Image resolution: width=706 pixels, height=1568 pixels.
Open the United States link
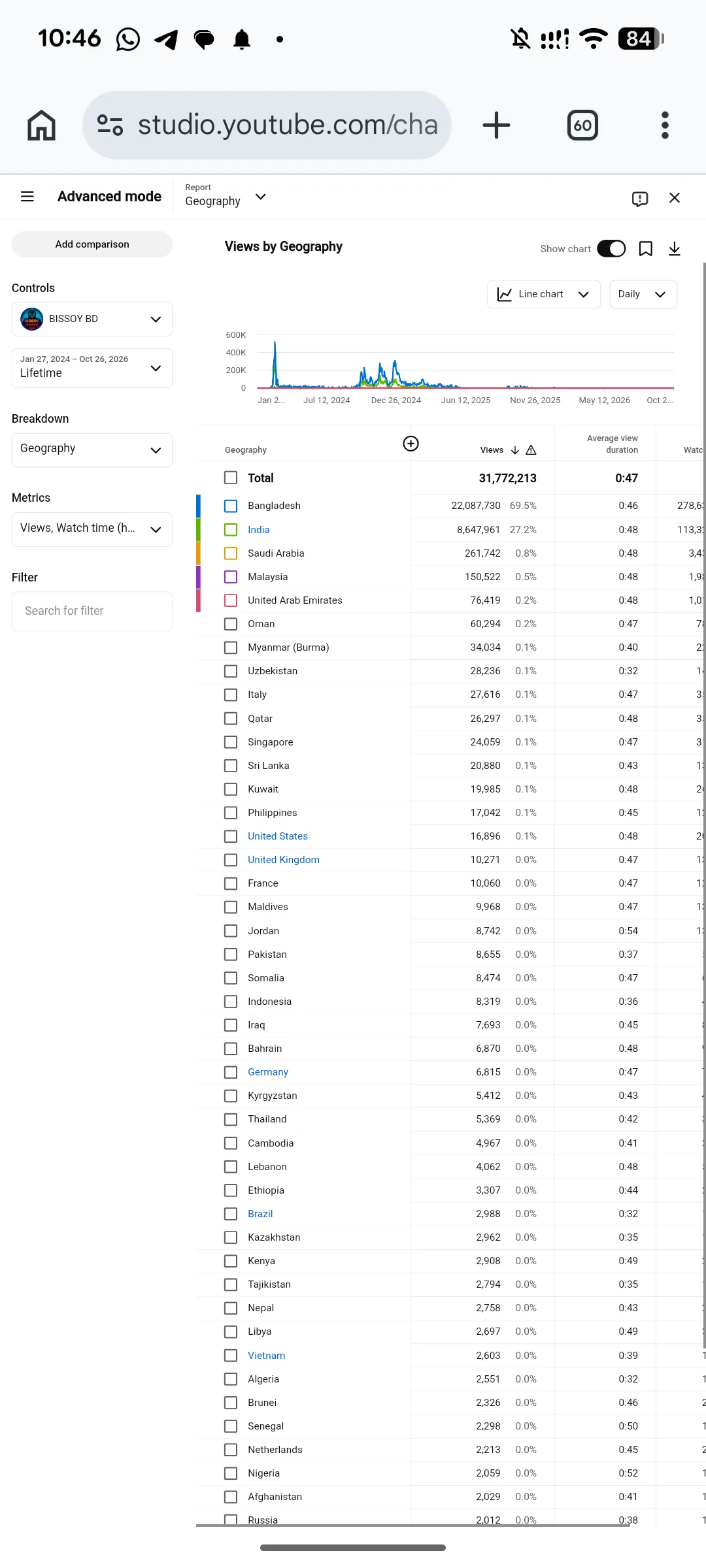(278, 836)
